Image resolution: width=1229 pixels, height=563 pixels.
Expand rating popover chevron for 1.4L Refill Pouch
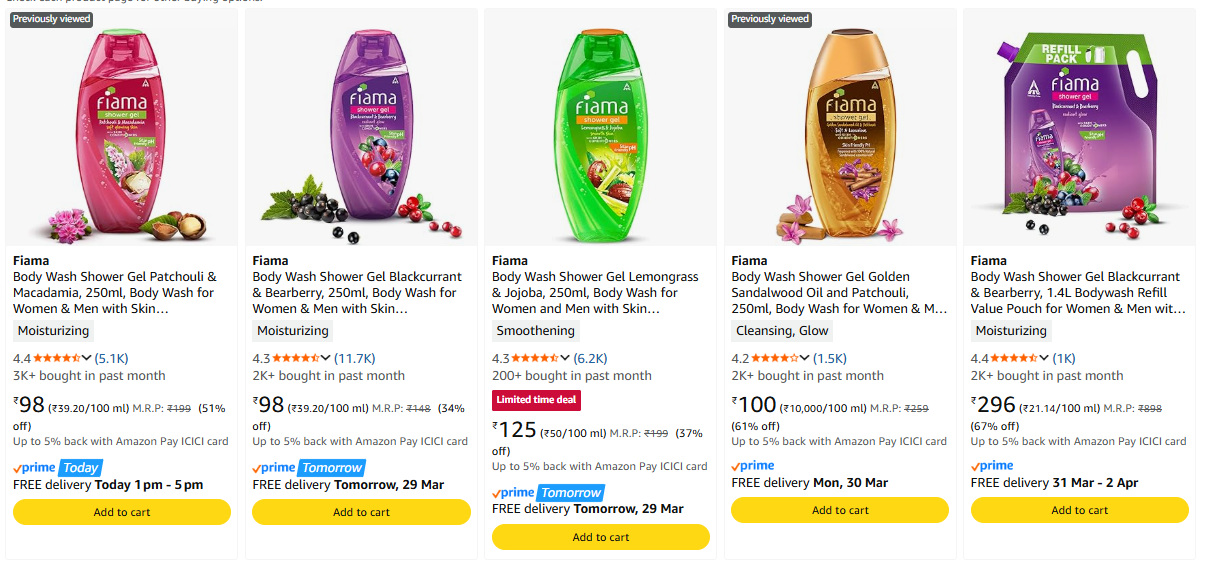click(x=1045, y=358)
